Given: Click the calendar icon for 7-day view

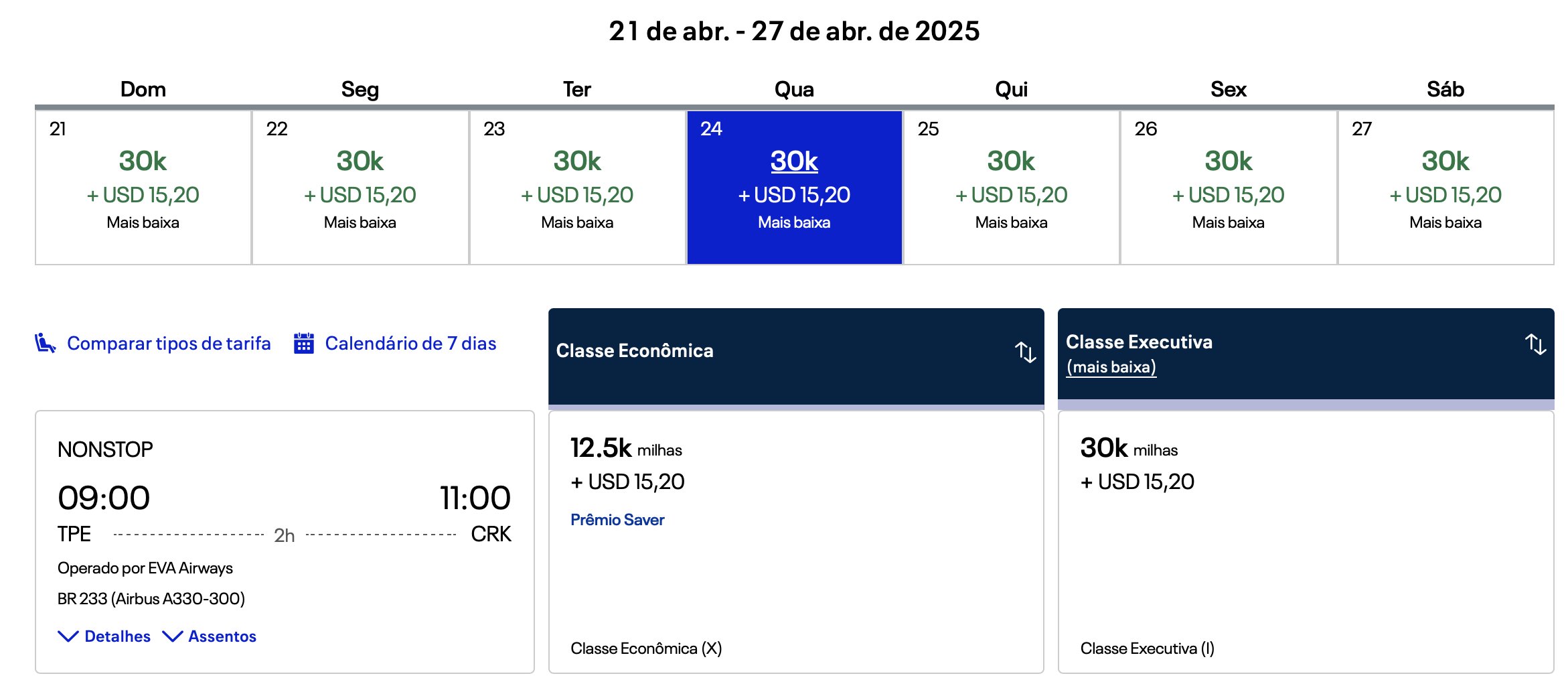Looking at the screenshot, I should click(304, 343).
